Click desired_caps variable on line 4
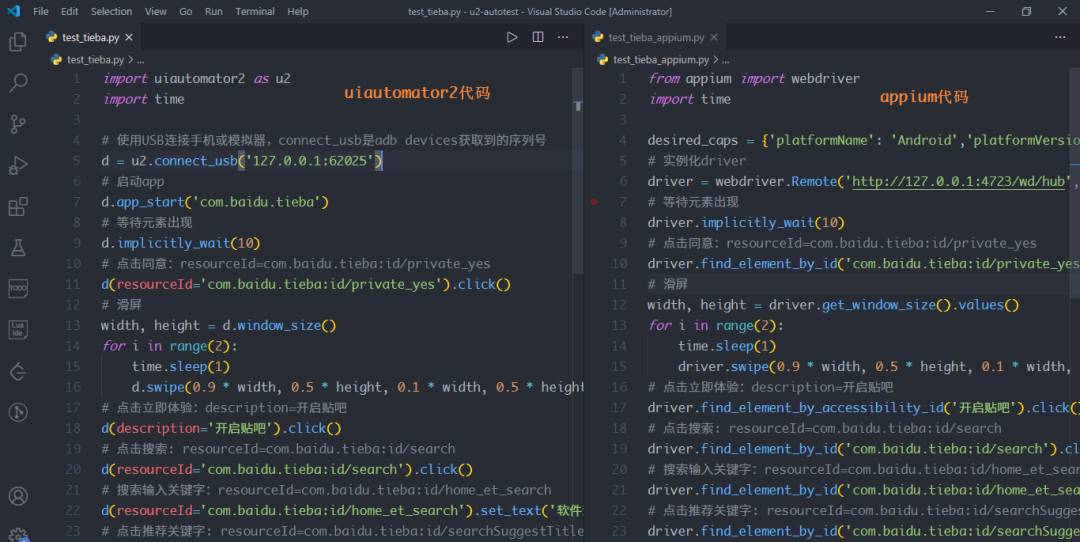 click(692, 140)
